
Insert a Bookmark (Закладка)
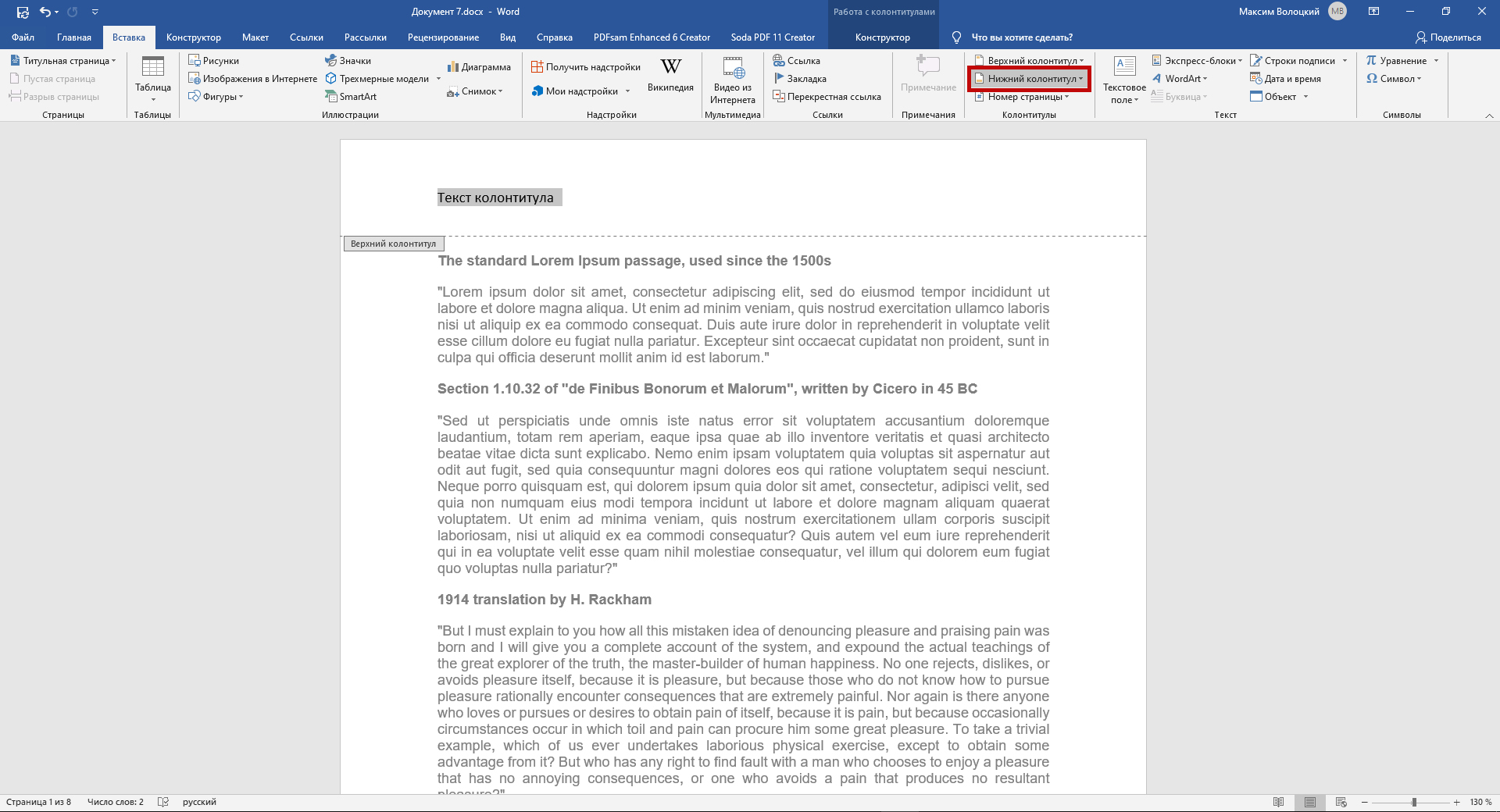click(x=799, y=78)
